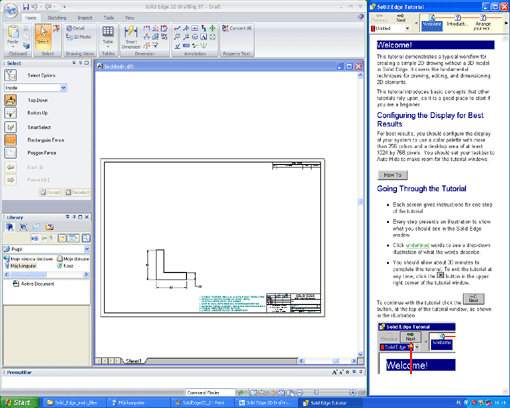Toggle Bottom Up selection mode
This screenshot has width=510, height=408.
(x=10, y=113)
